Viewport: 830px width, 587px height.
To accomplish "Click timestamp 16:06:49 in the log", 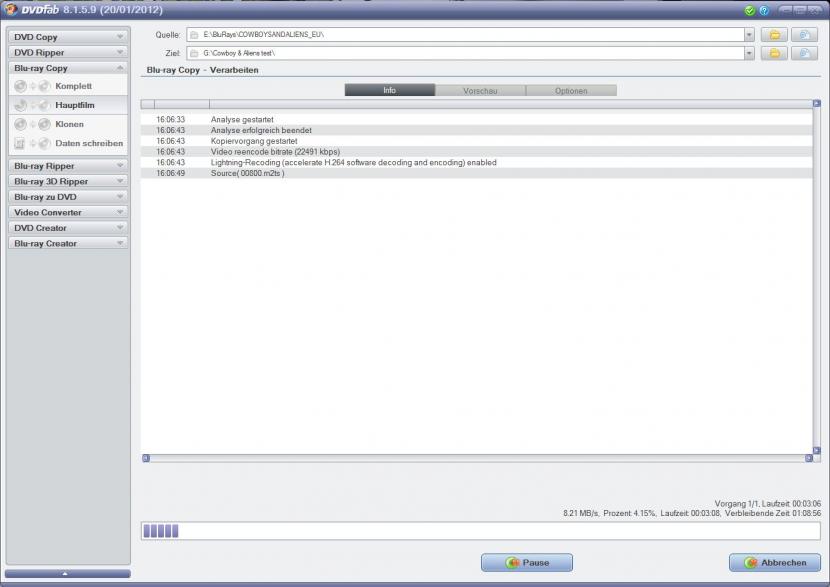I will [x=170, y=173].
